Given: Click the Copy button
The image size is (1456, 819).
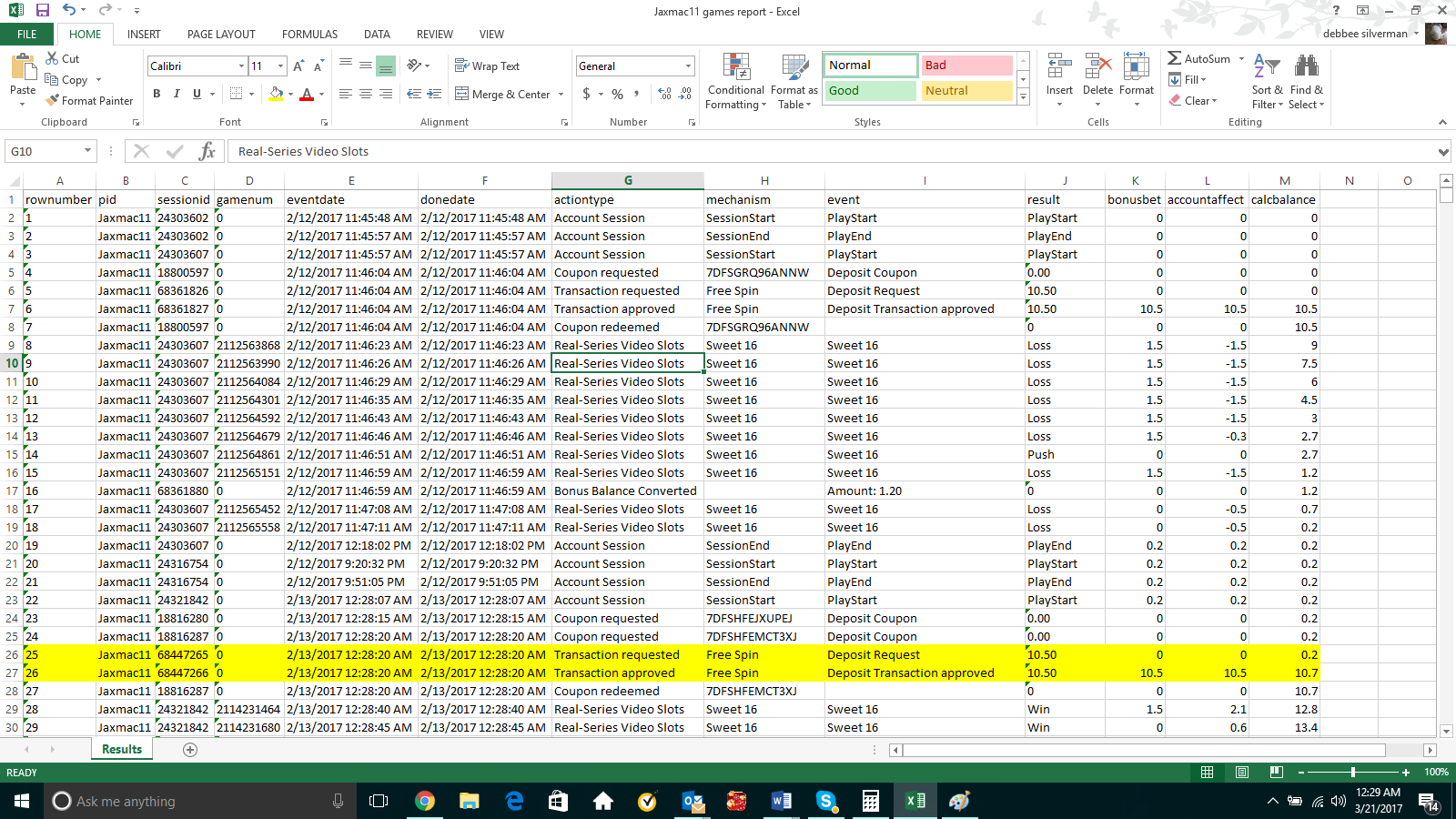Looking at the screenshot, I should click(x=66, y=80).
